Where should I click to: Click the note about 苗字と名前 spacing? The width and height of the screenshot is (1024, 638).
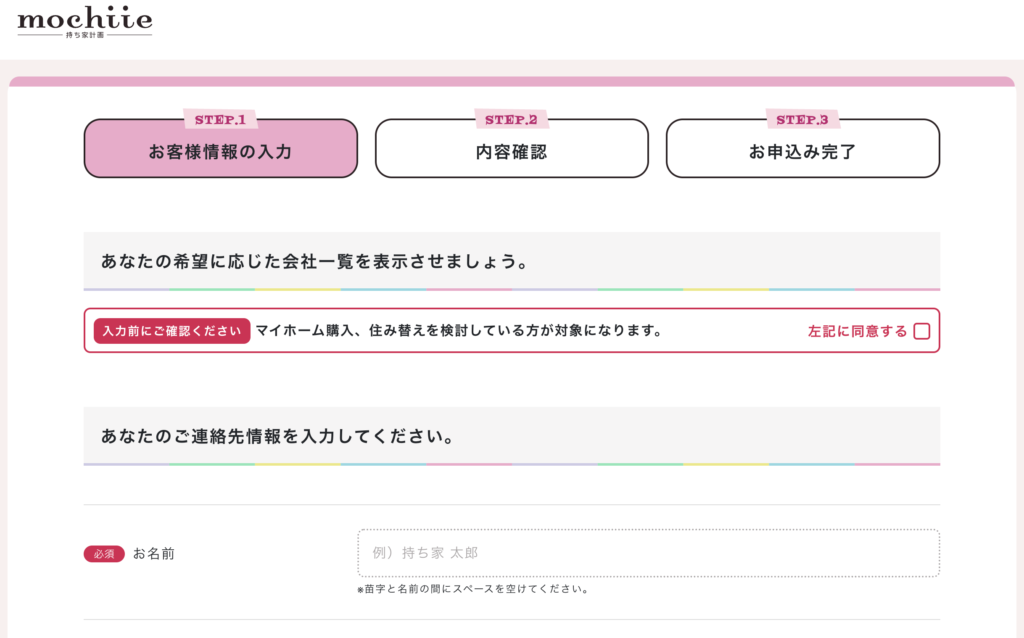point(472,589)
